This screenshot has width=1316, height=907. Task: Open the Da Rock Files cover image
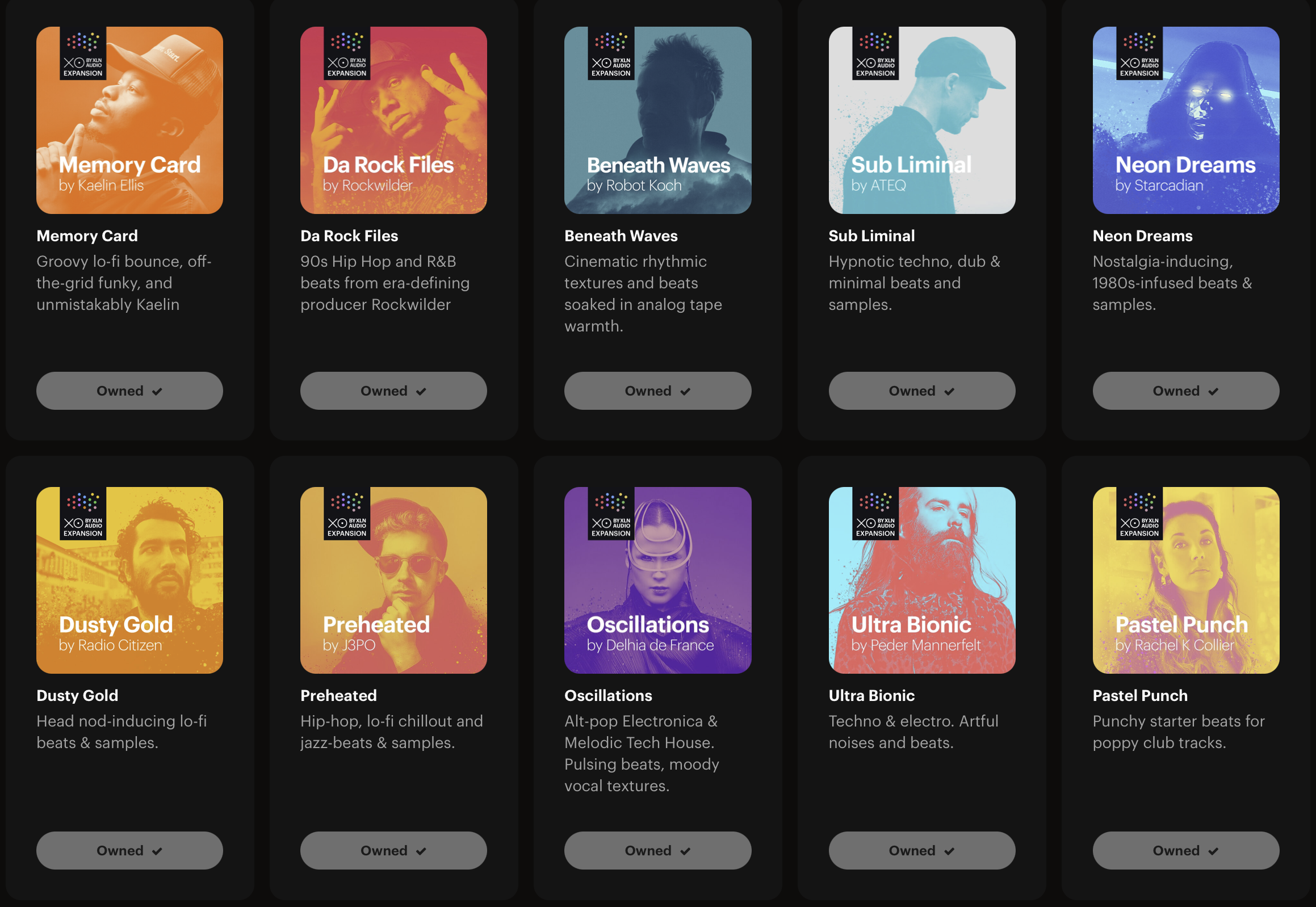click(x=393, y=120)
